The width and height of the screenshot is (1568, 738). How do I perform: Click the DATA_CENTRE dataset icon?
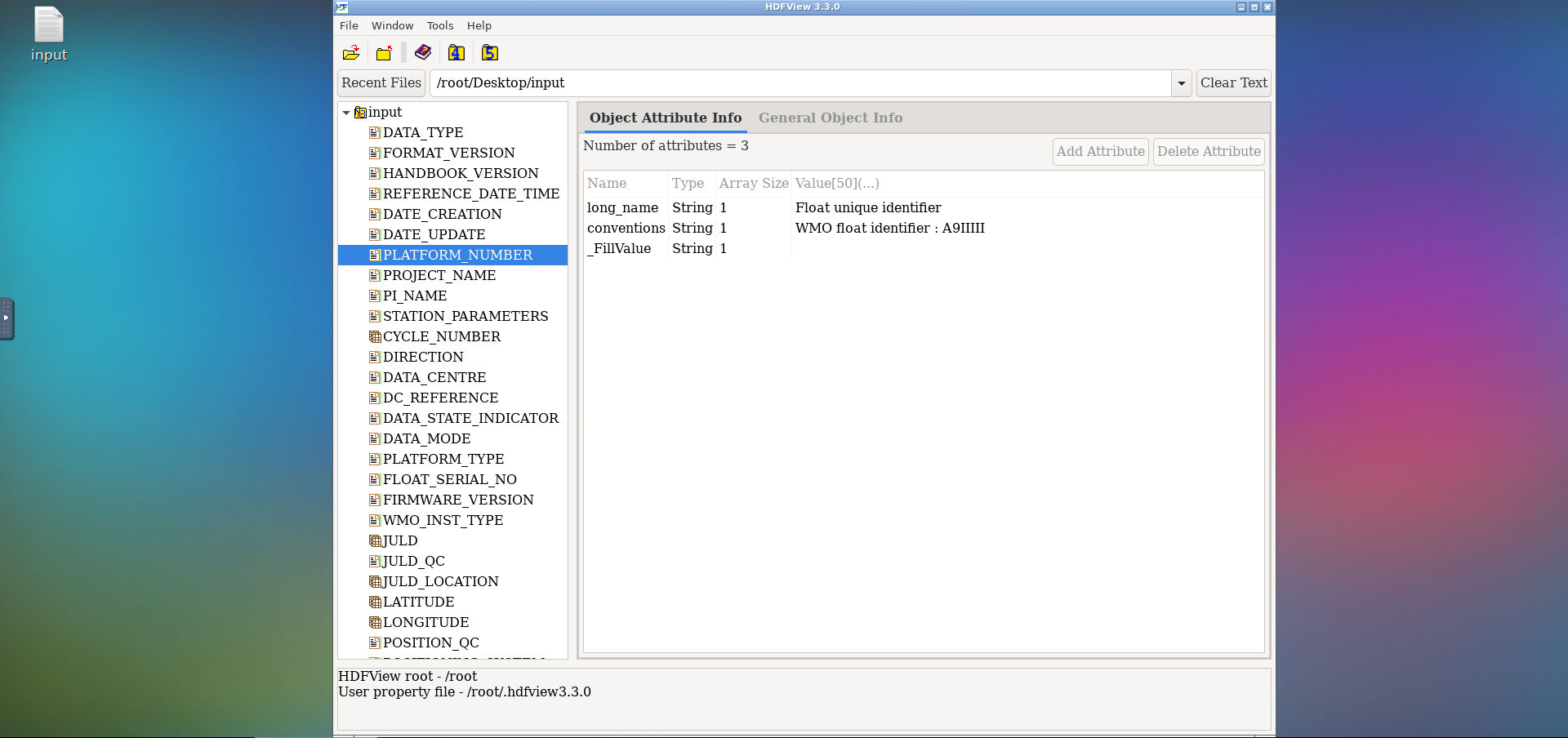pos(375,377)
